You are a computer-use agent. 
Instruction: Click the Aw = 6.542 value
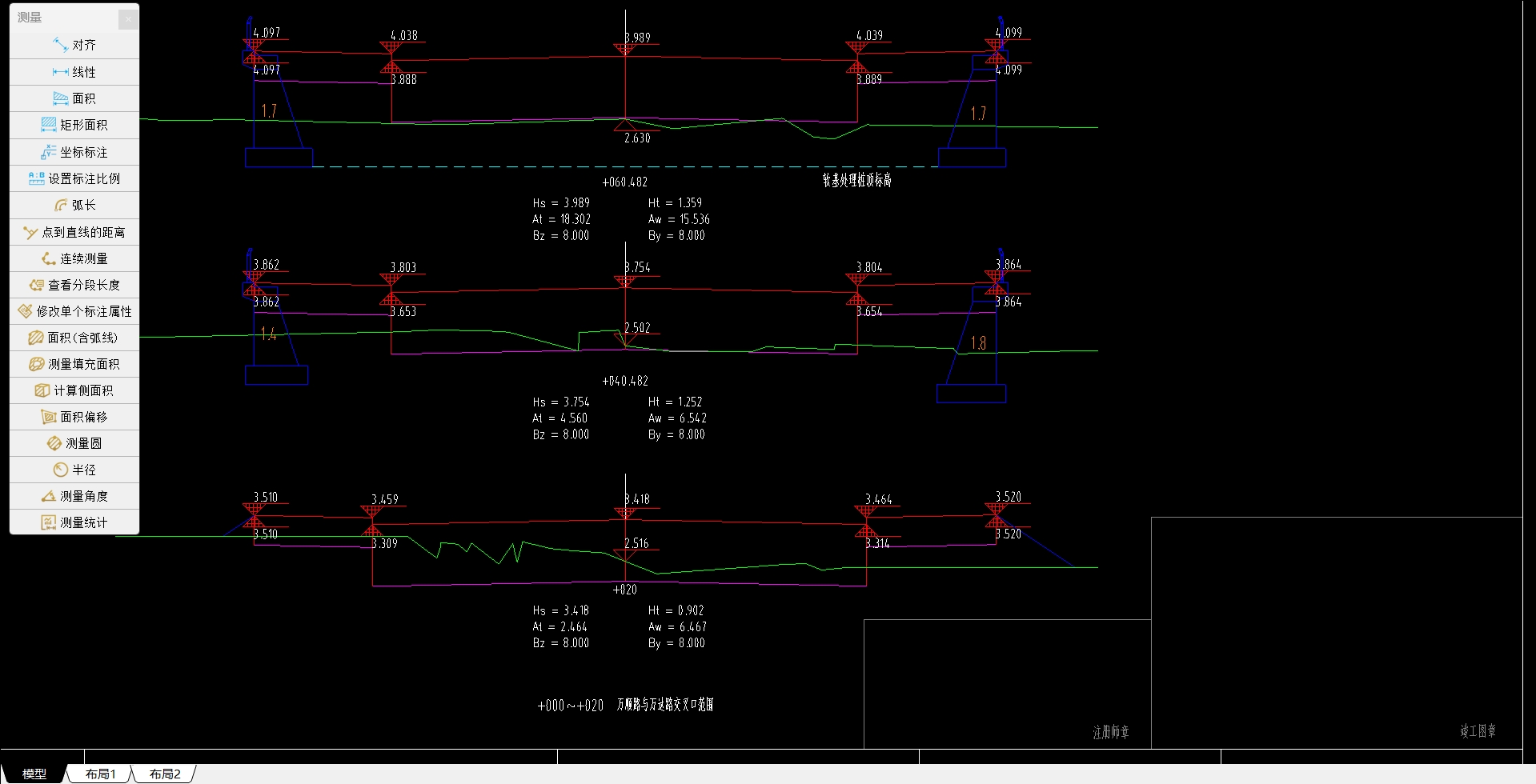pos(677,418)
